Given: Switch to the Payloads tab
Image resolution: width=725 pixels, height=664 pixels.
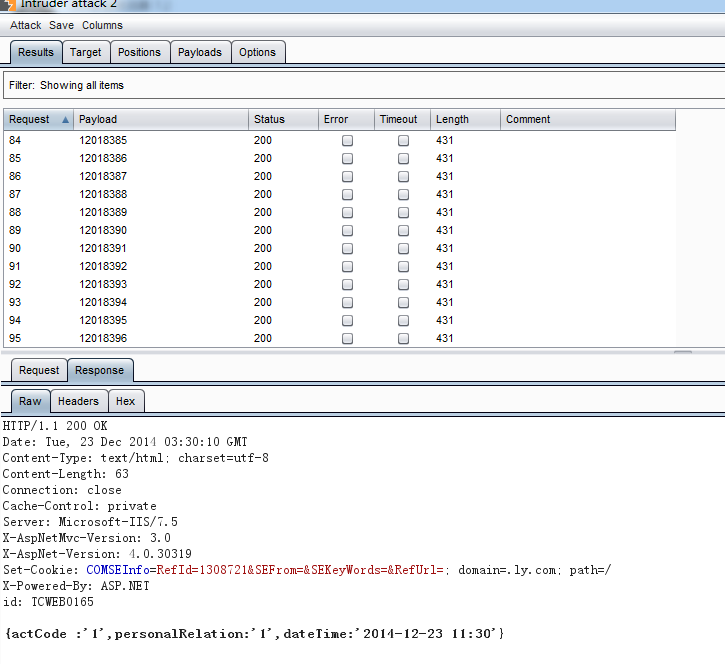Looking at the screenshot, I should coord(200,52).
